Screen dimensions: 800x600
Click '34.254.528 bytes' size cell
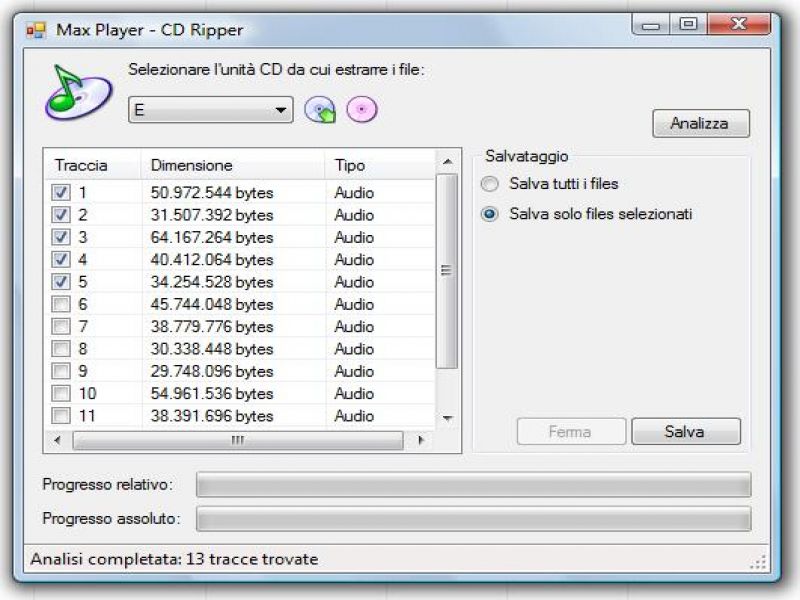point(212,282)
